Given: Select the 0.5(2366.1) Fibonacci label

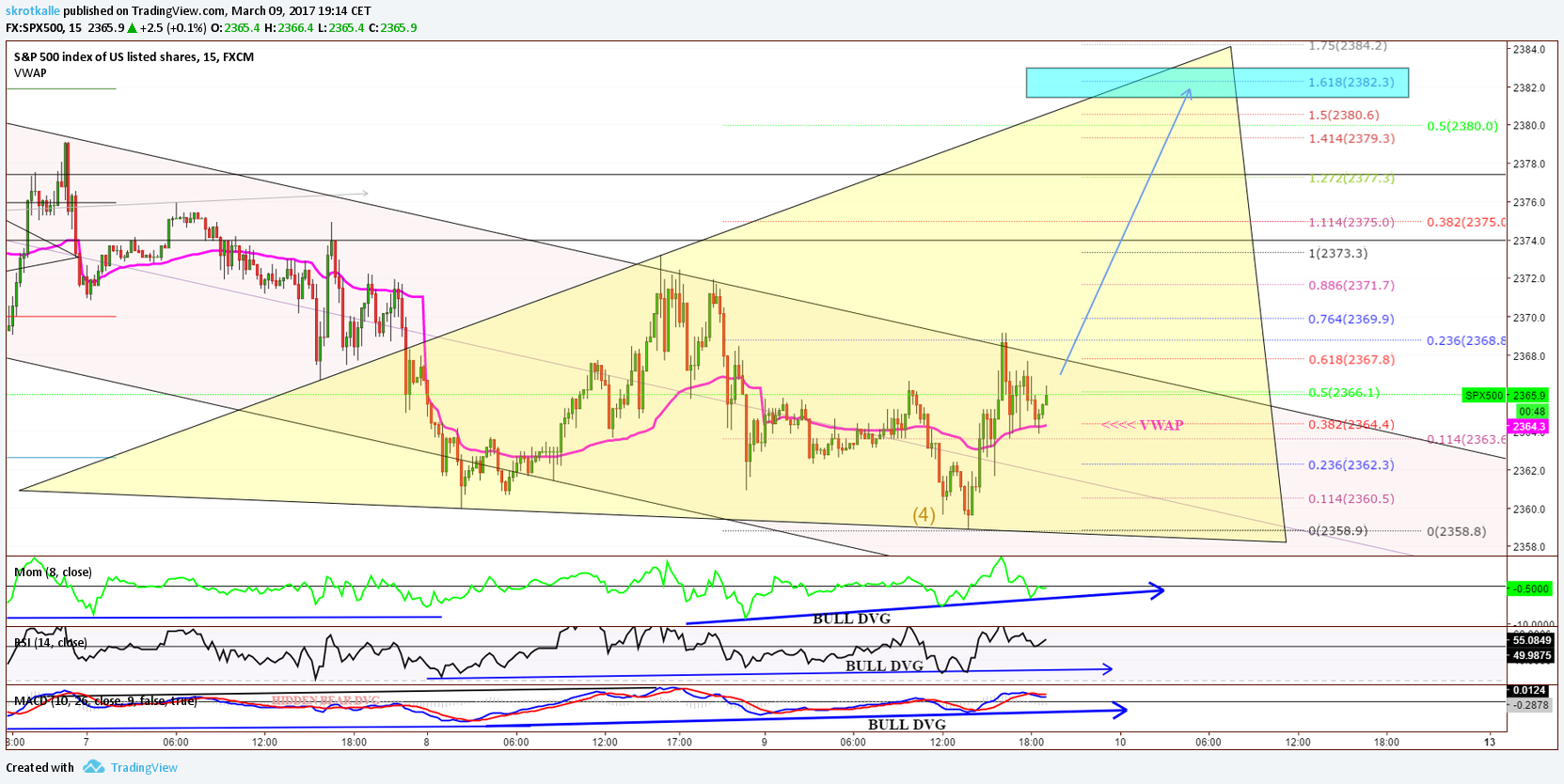Looking at the screenshot, I should coord(1344,393).
